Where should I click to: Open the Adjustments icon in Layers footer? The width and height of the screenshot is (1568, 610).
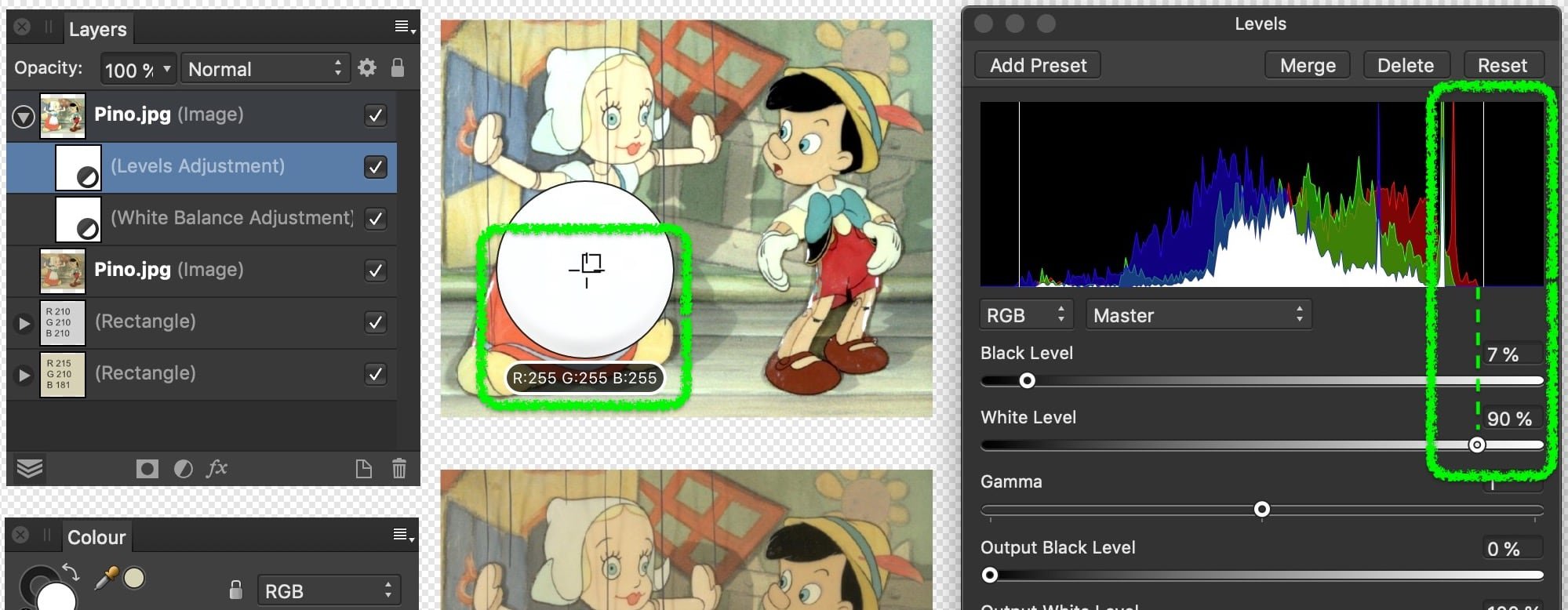point(183,469)
